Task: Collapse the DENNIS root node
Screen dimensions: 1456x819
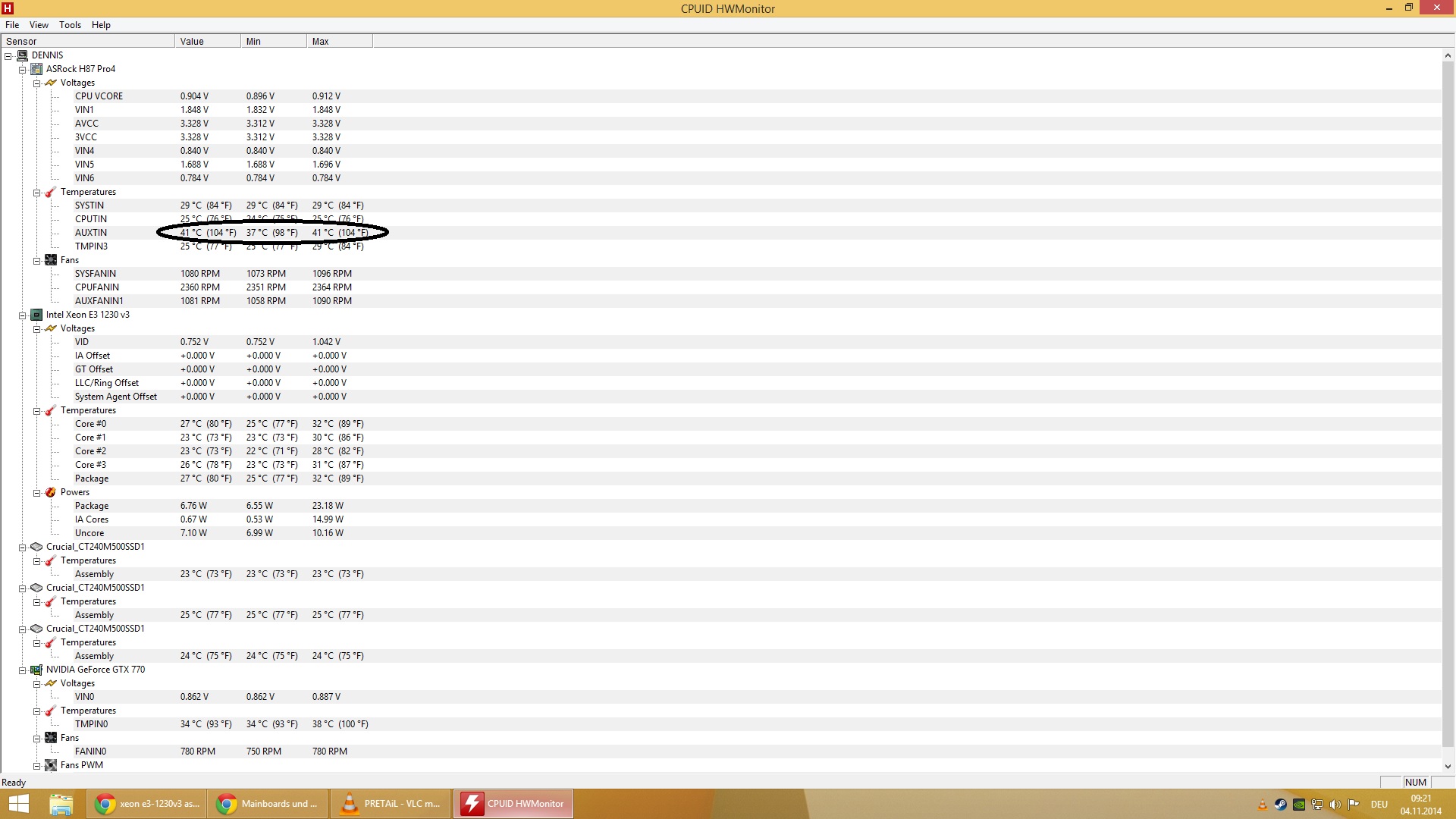Action: tap(8, 56)
